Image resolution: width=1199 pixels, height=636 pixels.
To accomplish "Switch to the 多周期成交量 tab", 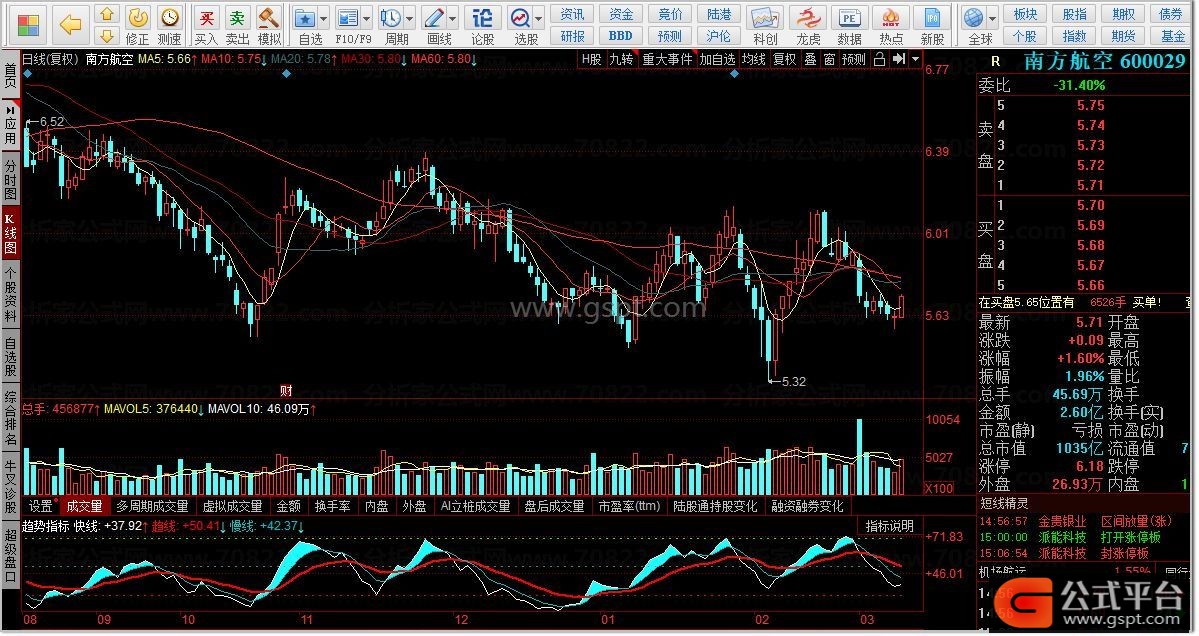I will tap(152, 506).
